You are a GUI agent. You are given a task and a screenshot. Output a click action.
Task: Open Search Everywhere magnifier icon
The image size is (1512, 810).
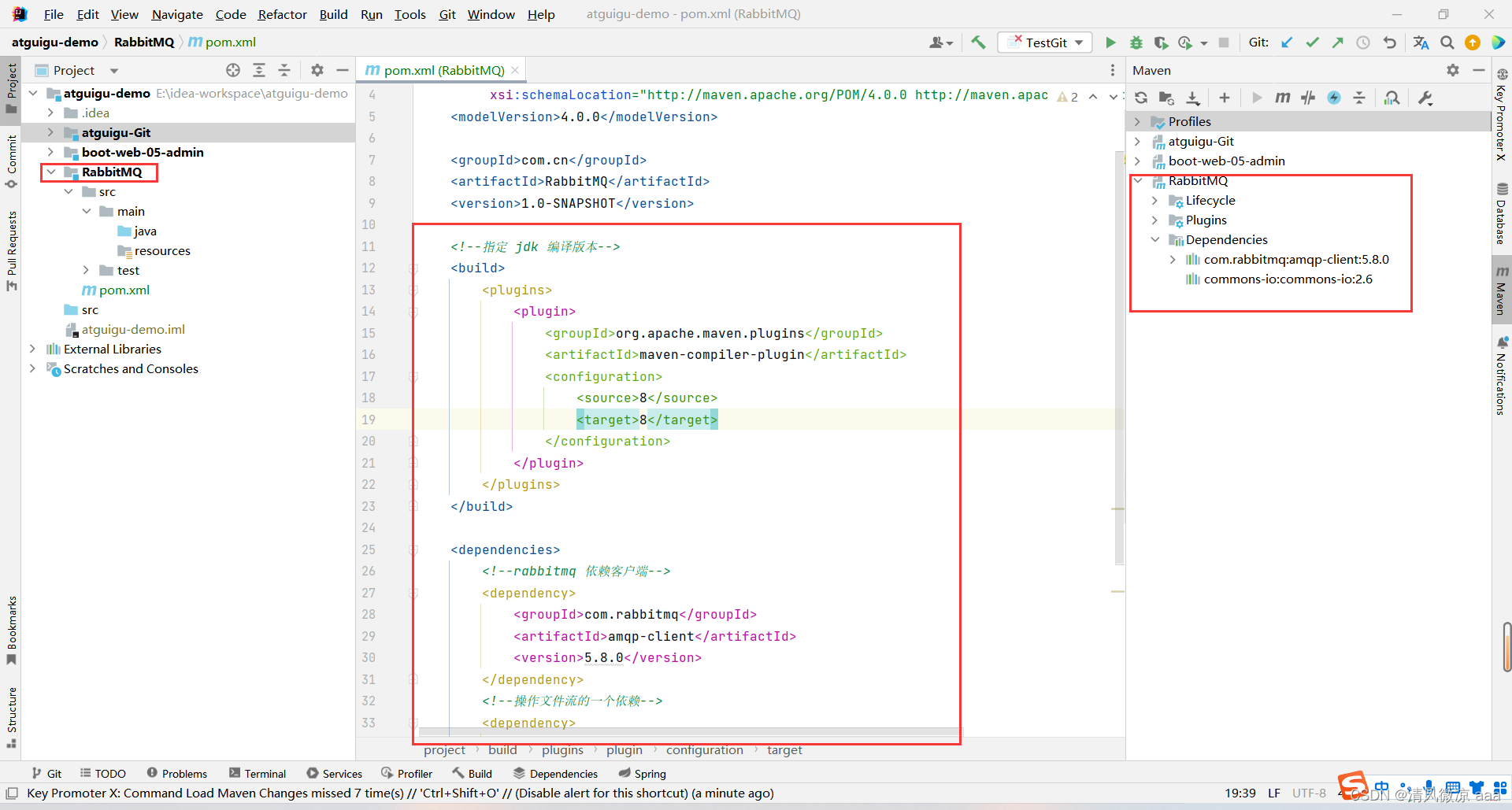click(1447, 43)
